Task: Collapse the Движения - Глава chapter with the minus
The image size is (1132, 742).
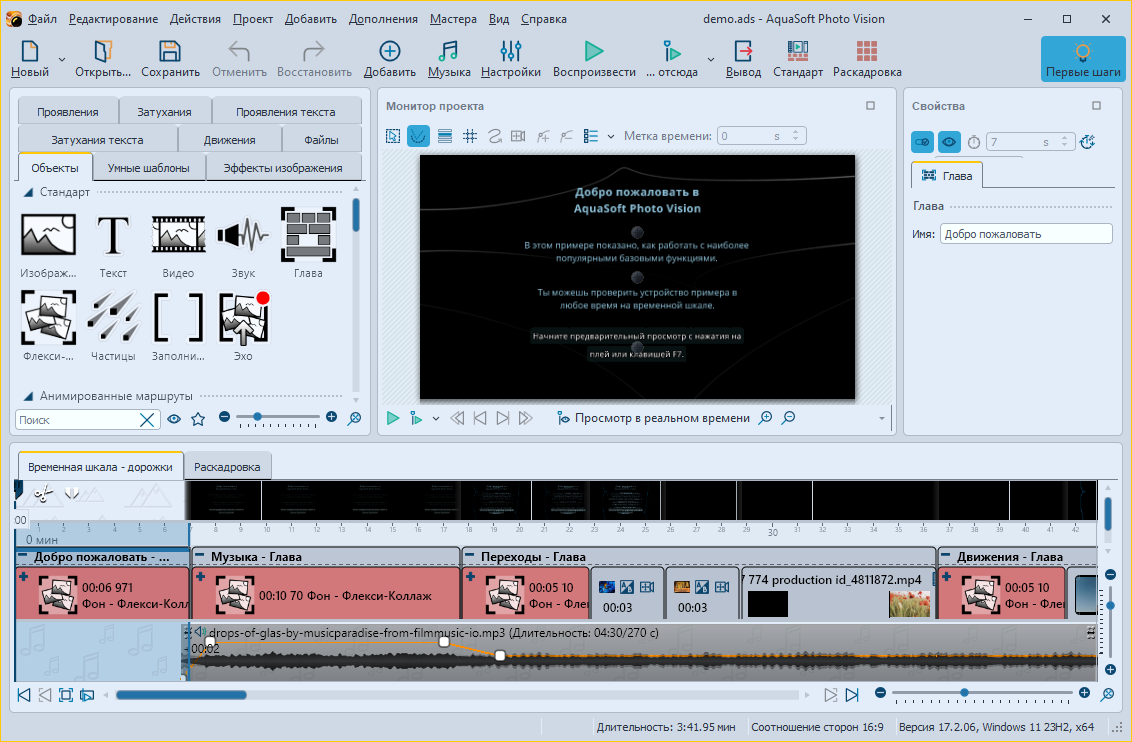Action: (946, 556)
